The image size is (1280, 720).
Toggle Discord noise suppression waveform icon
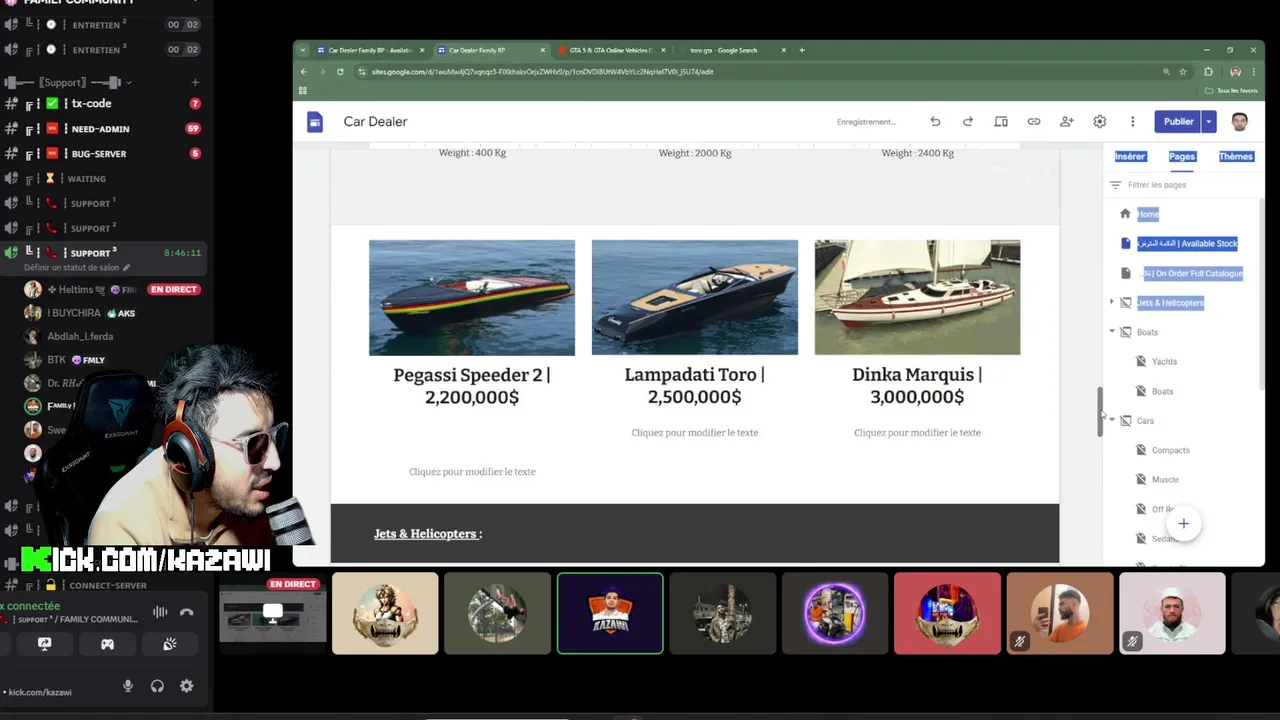click(160, 612)
